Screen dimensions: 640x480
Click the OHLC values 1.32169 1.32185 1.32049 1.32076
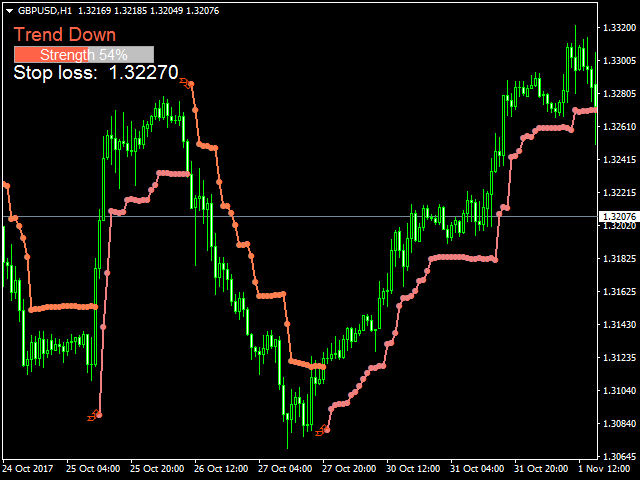[149, 11]
